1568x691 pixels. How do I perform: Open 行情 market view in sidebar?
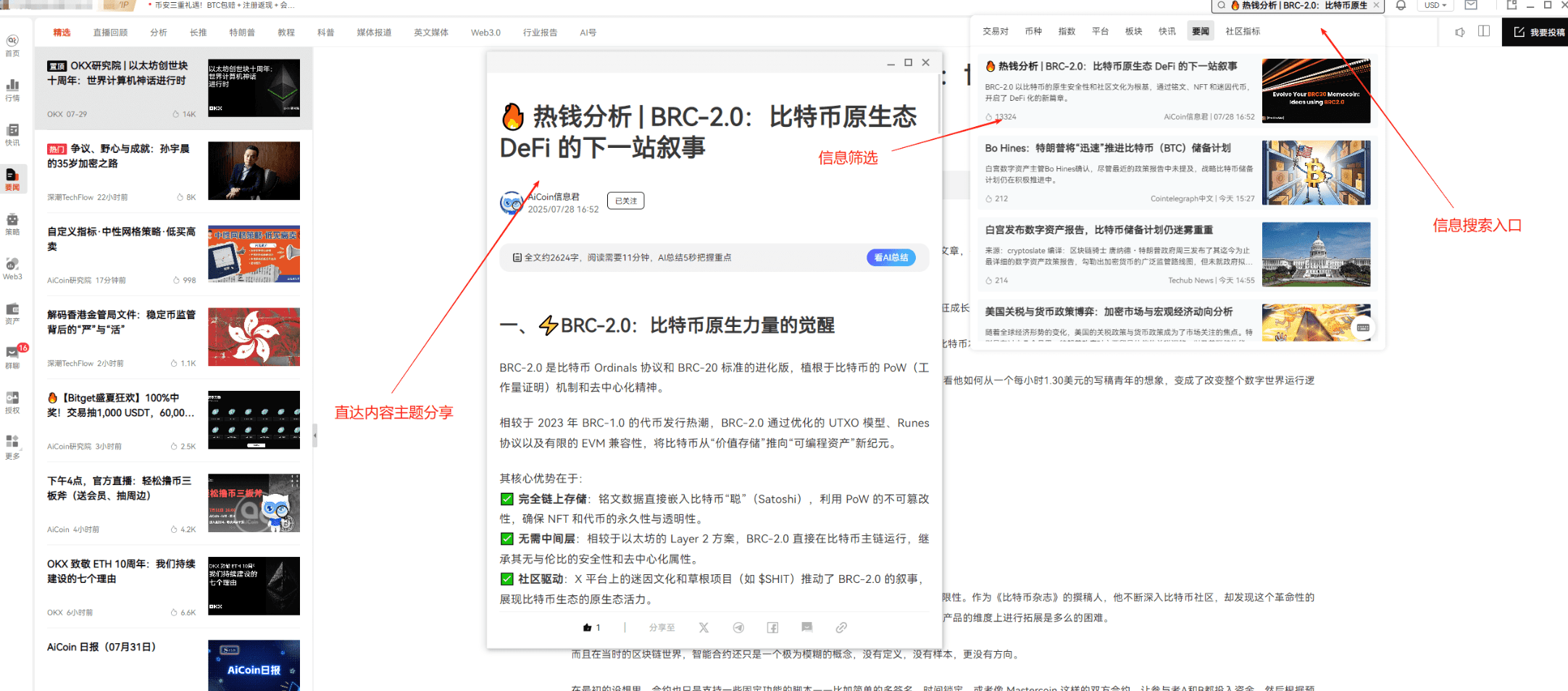(x=12, y=91)
